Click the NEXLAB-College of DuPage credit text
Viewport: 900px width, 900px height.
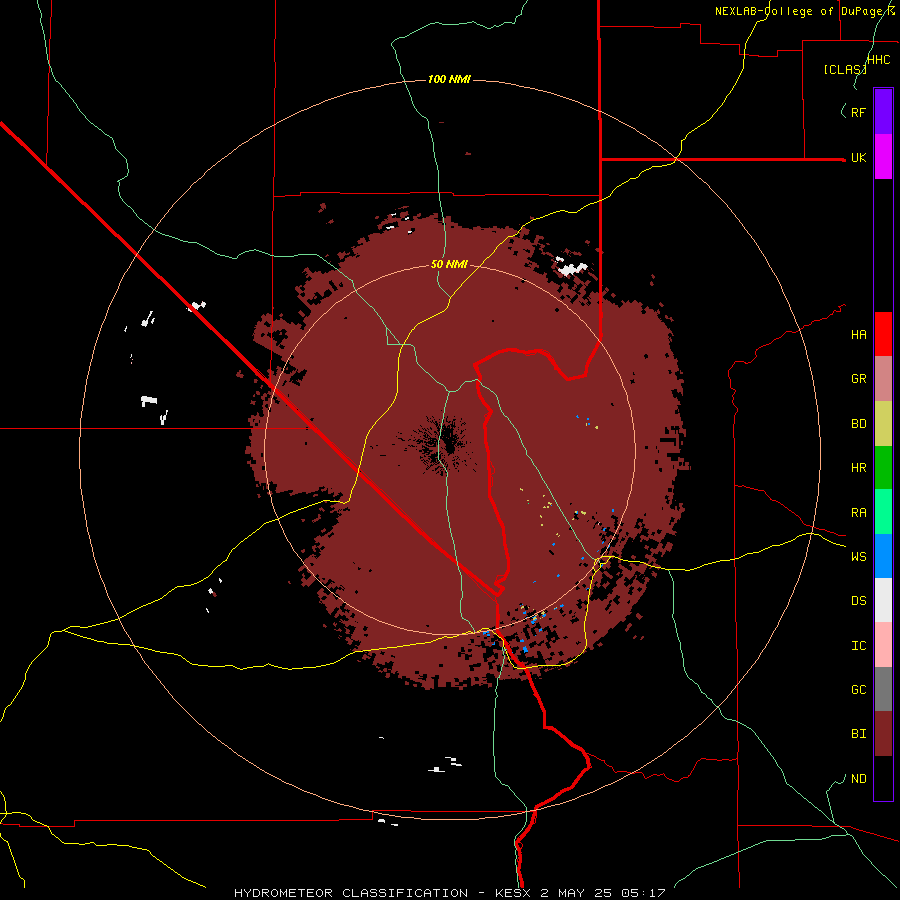pyautogui.click(x=805, y=11)
